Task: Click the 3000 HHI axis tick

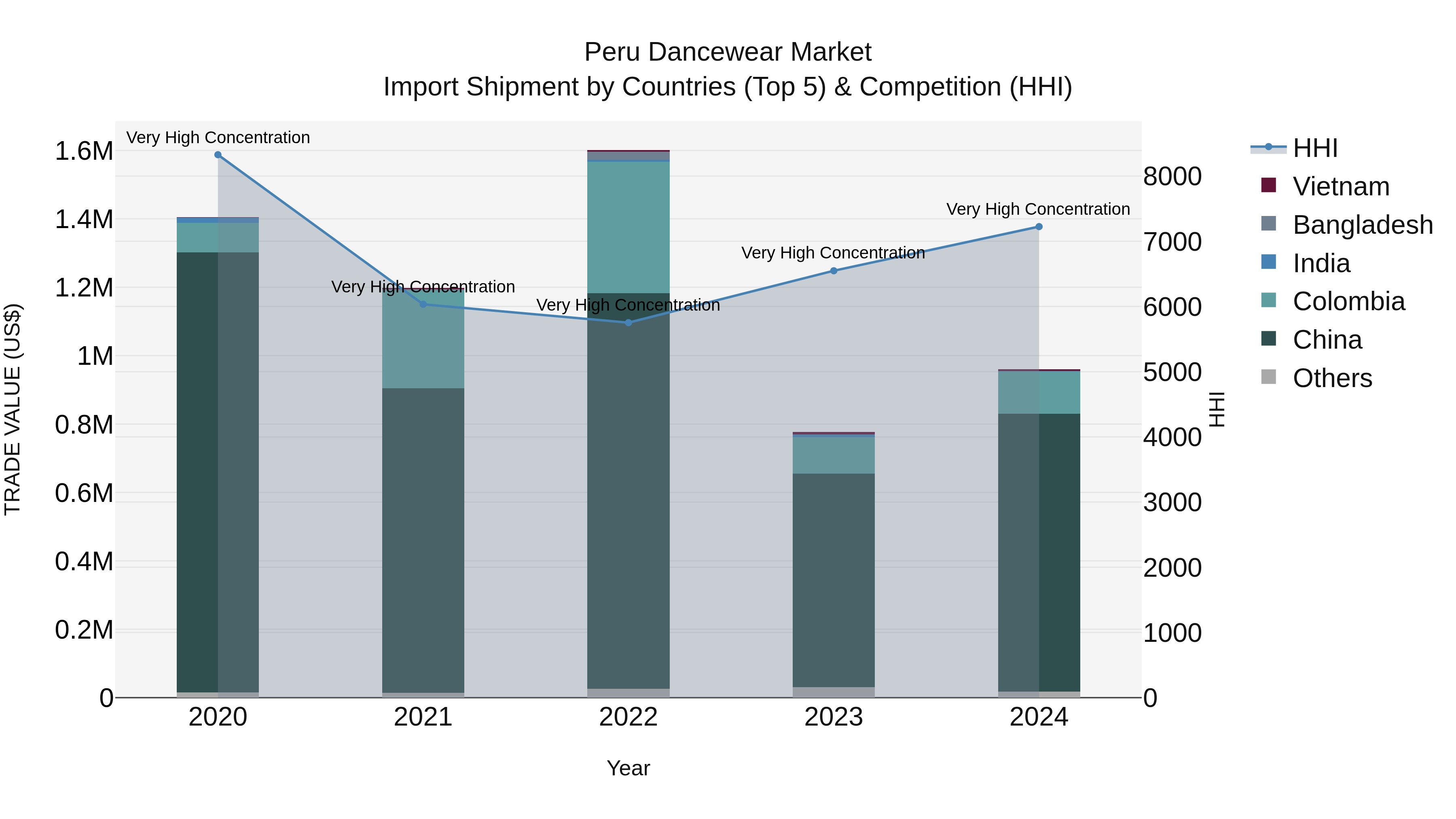Action: point(1173,503)
